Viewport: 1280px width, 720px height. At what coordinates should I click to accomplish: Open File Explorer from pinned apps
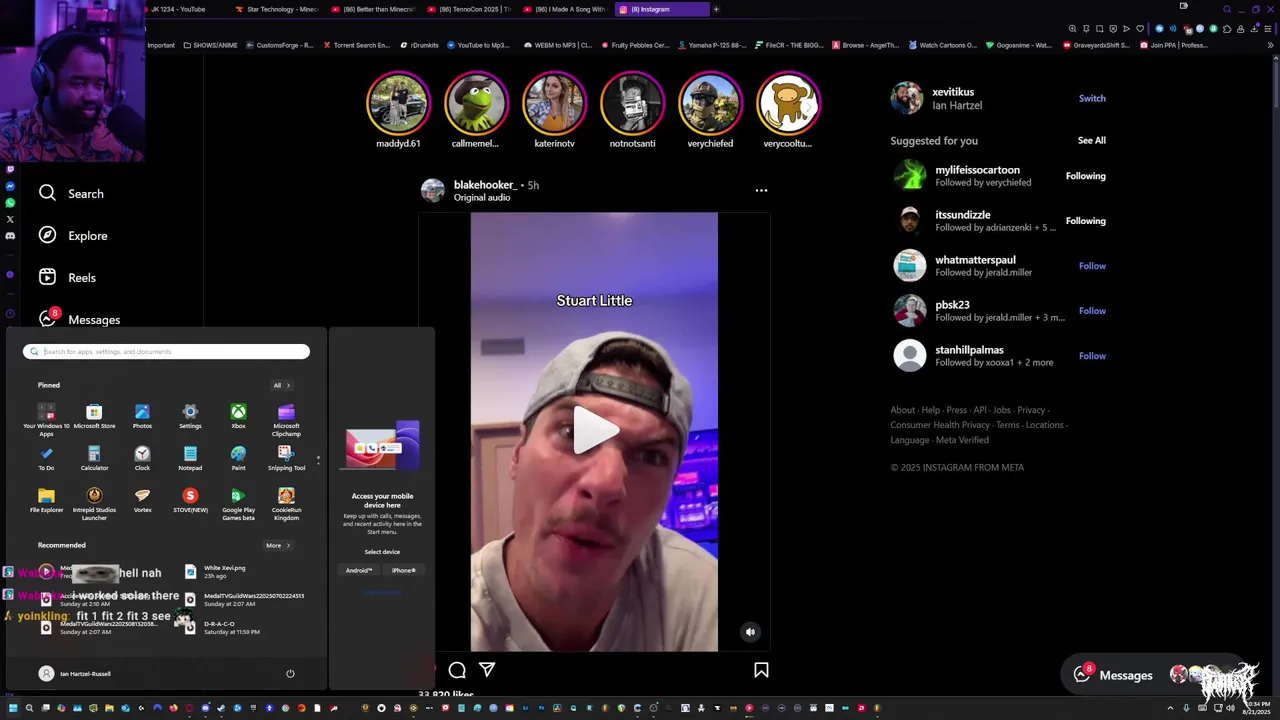[x=46, y=500]
